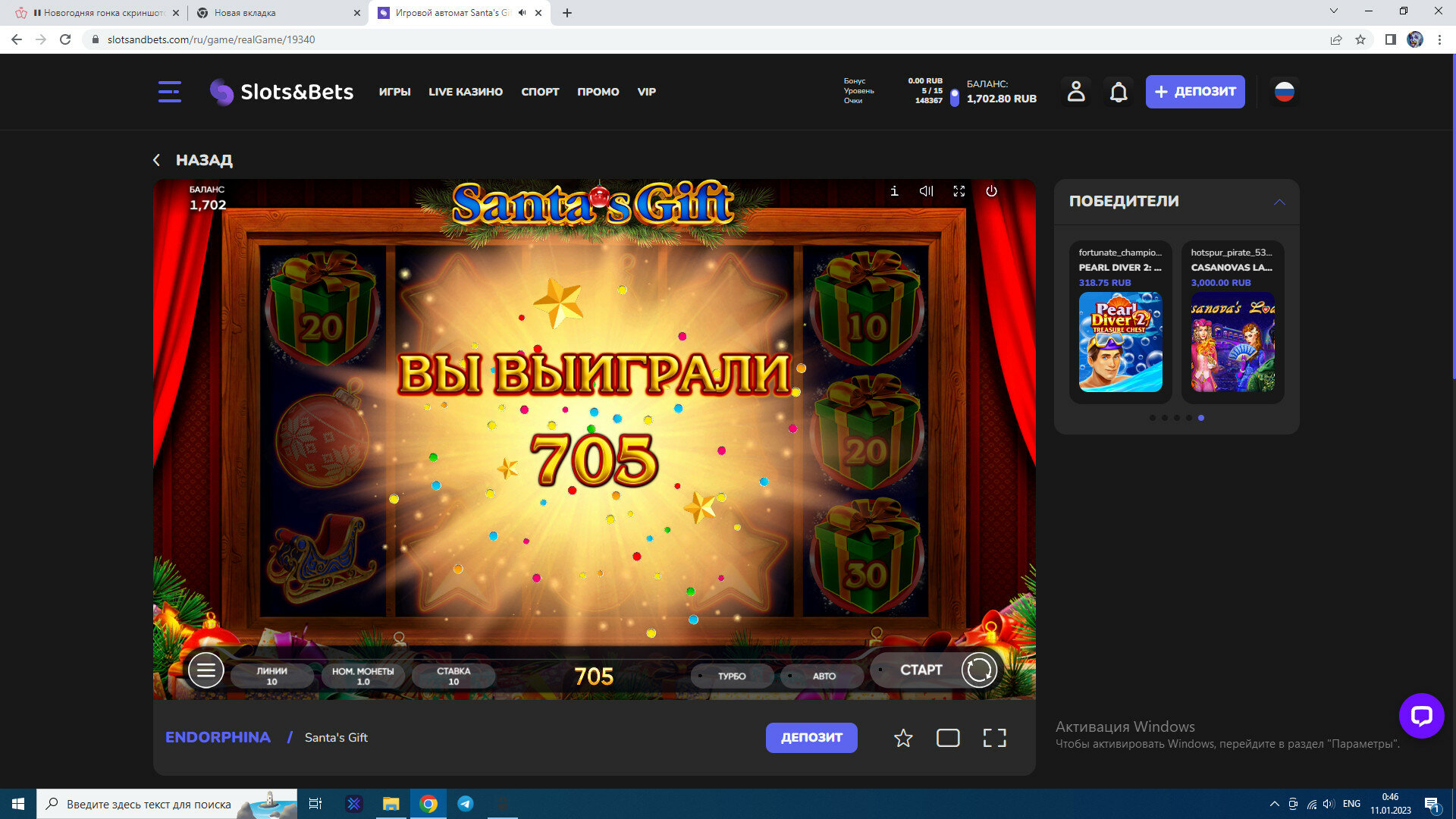Mute the game sound icon
The height and width of the screenshot is (819, 1456).
(x=926, y=191)
